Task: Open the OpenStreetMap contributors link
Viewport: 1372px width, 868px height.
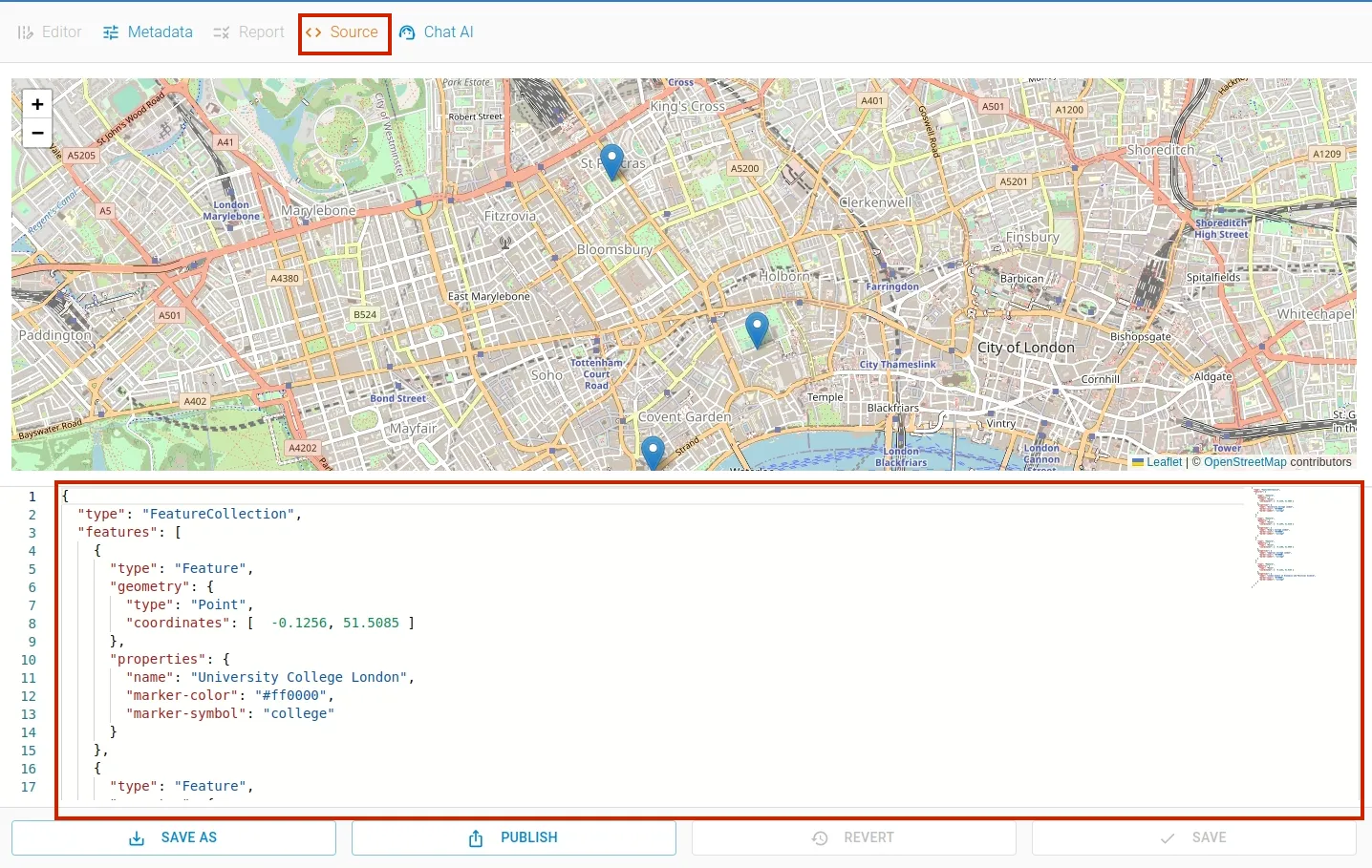Action: point(1245,461)
